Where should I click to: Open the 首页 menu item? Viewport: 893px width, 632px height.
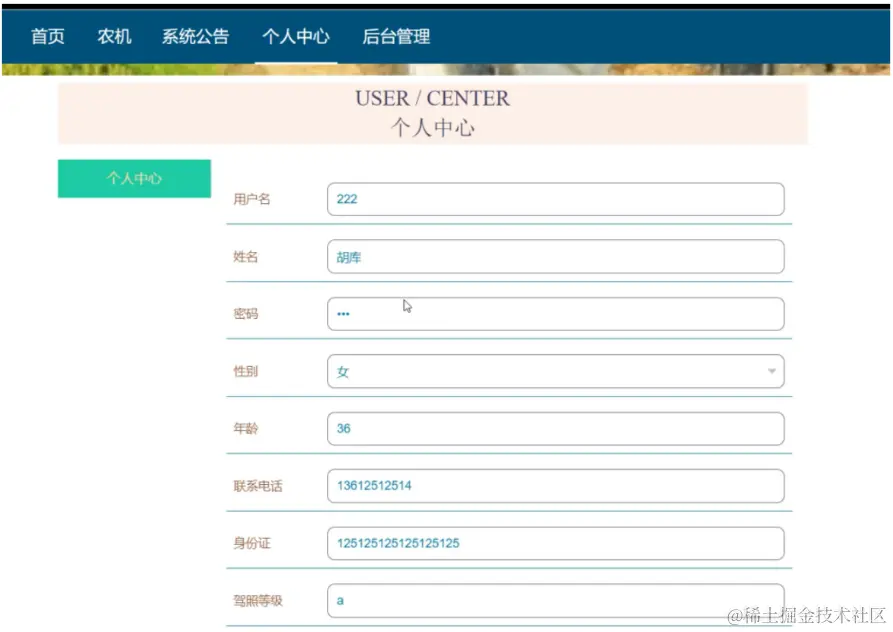(x=48, y=36)
